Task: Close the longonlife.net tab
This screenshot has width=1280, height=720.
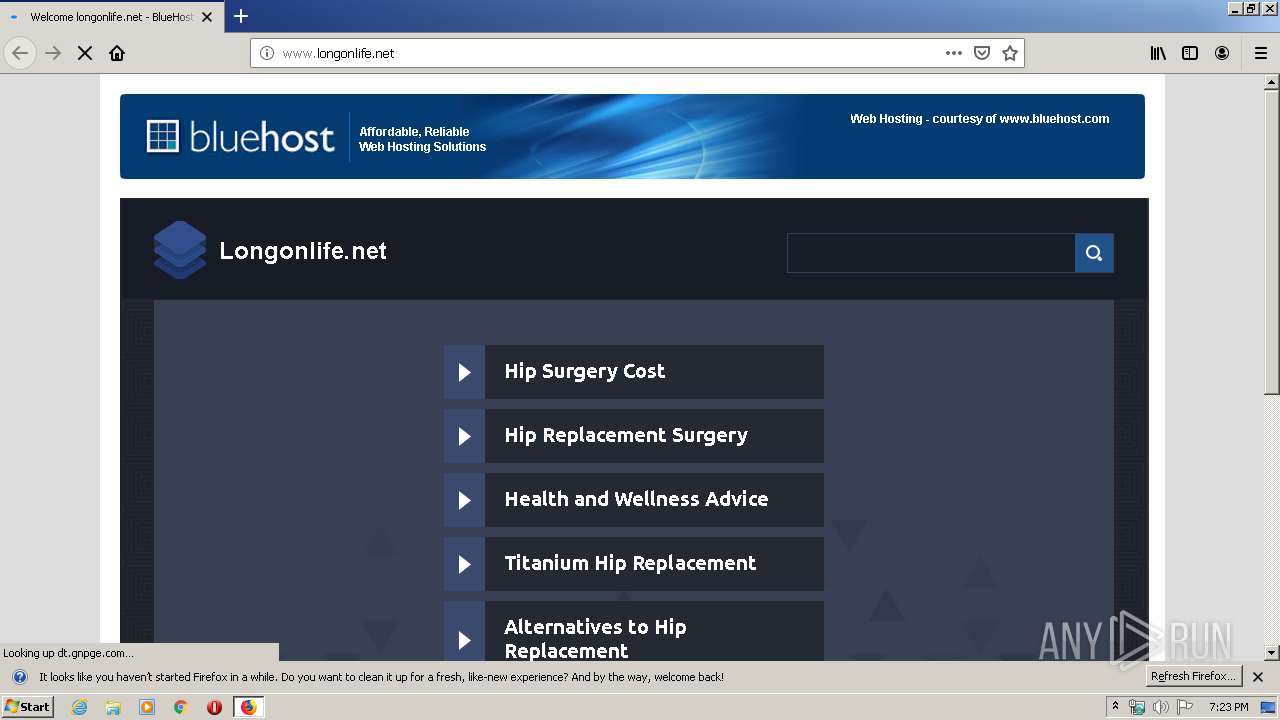Action: pyautogui.click(x=207, y=17)
